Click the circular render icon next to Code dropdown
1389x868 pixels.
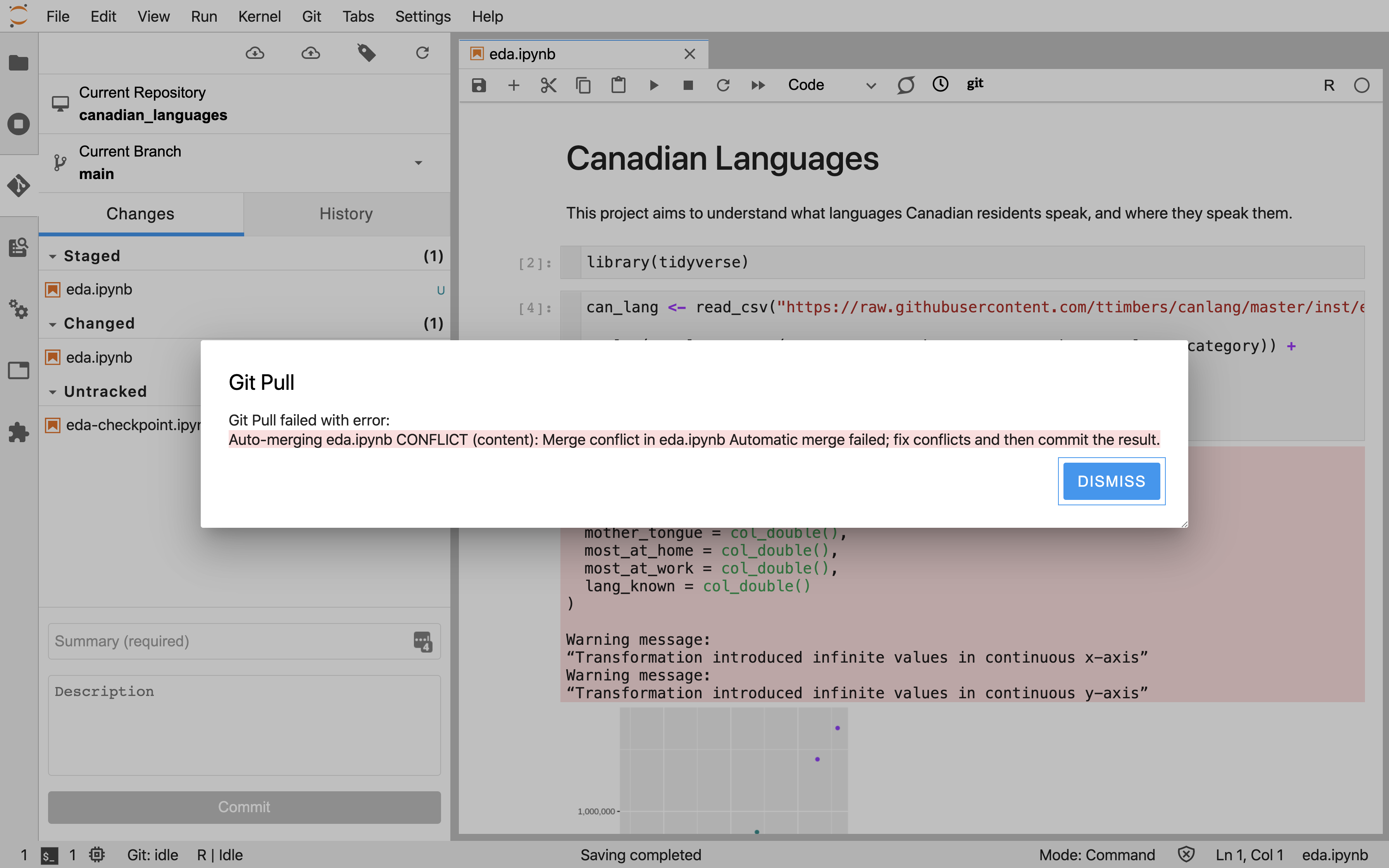point(906,86)
